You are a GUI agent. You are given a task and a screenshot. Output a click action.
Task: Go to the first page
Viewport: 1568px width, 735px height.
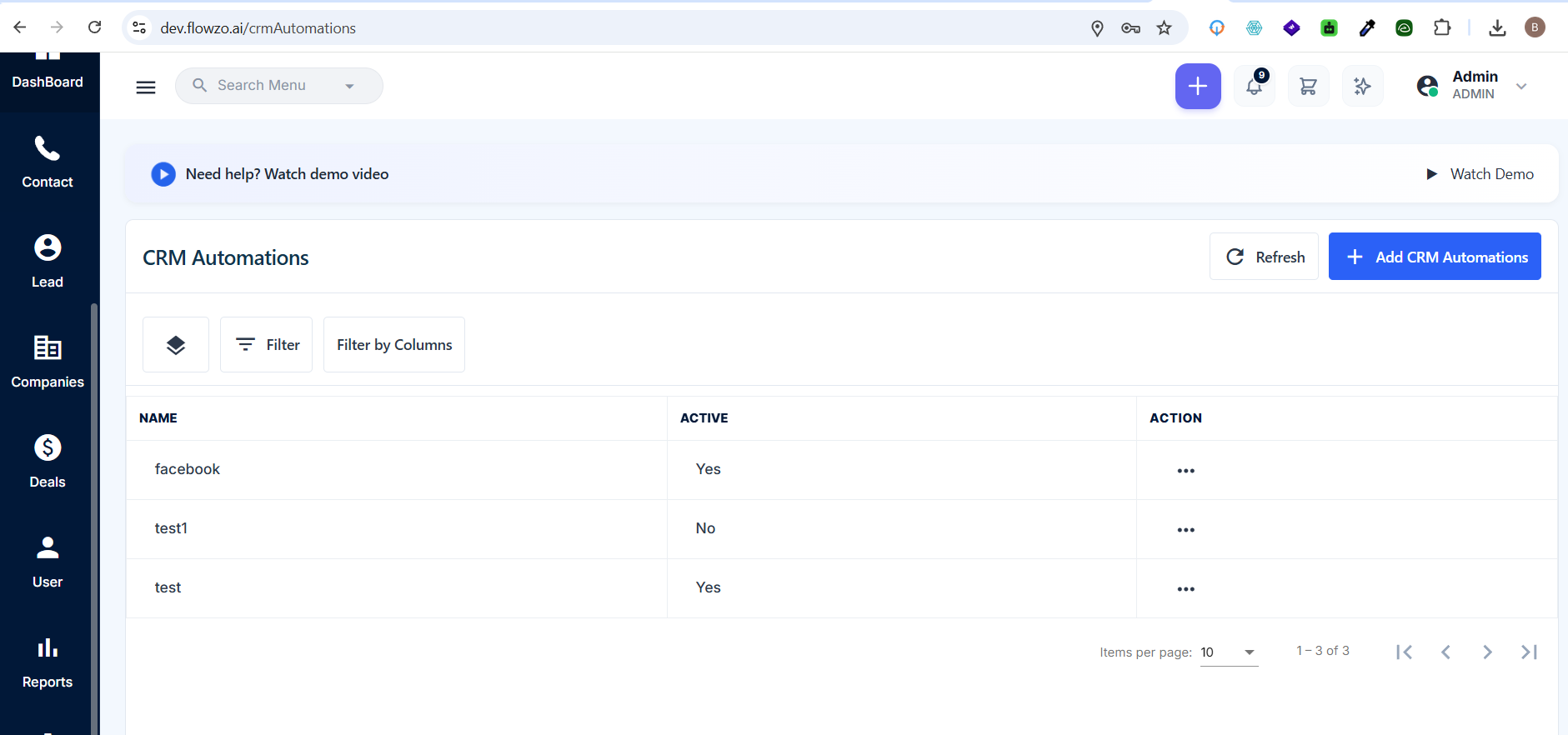coord(1405,652)
